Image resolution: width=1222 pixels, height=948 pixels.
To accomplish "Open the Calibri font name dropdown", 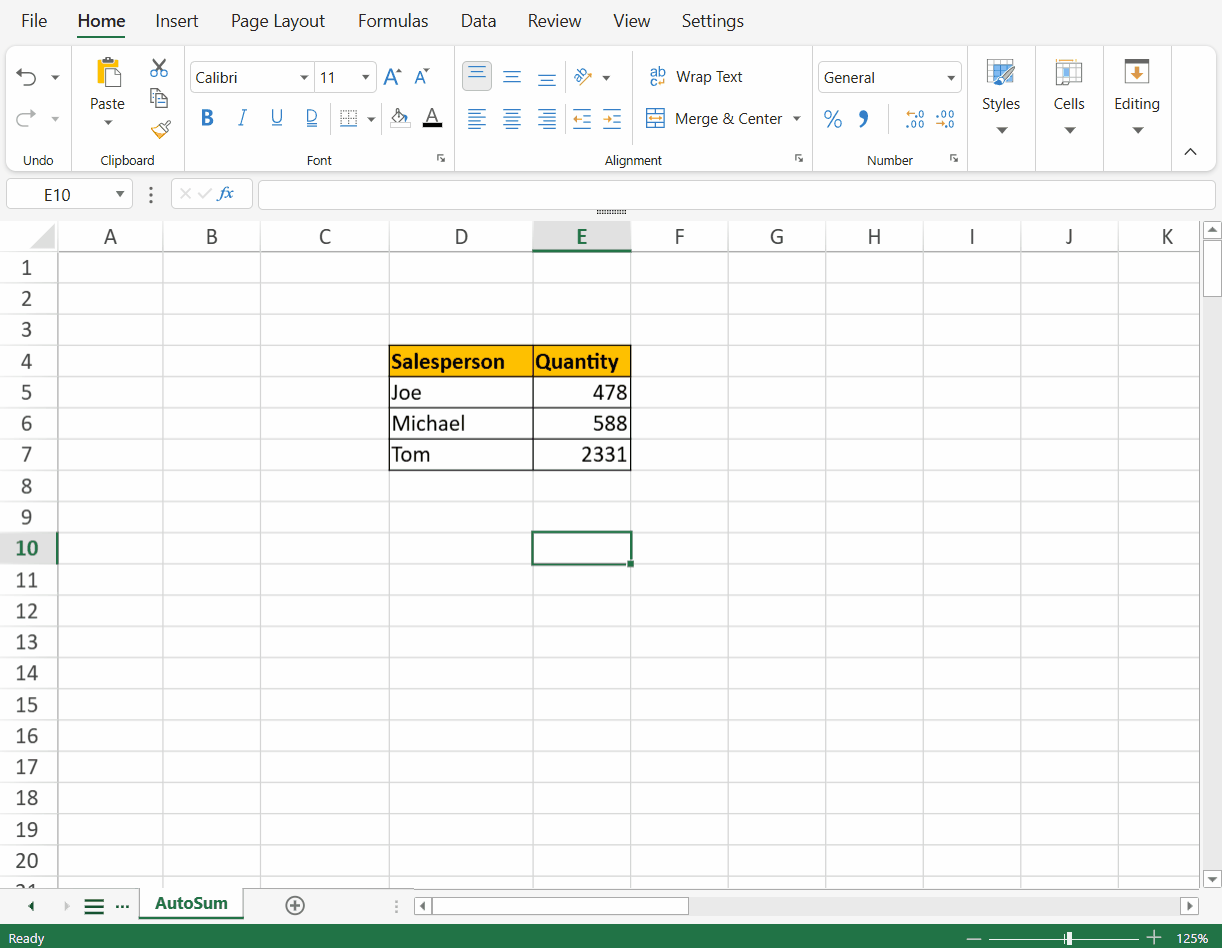I will 304,78.
